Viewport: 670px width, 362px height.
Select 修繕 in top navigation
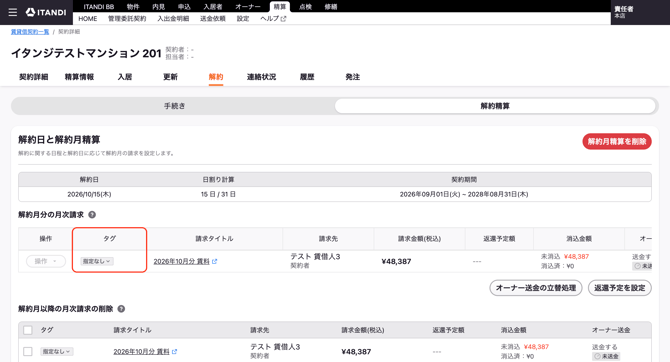click(x=331, y=7)
